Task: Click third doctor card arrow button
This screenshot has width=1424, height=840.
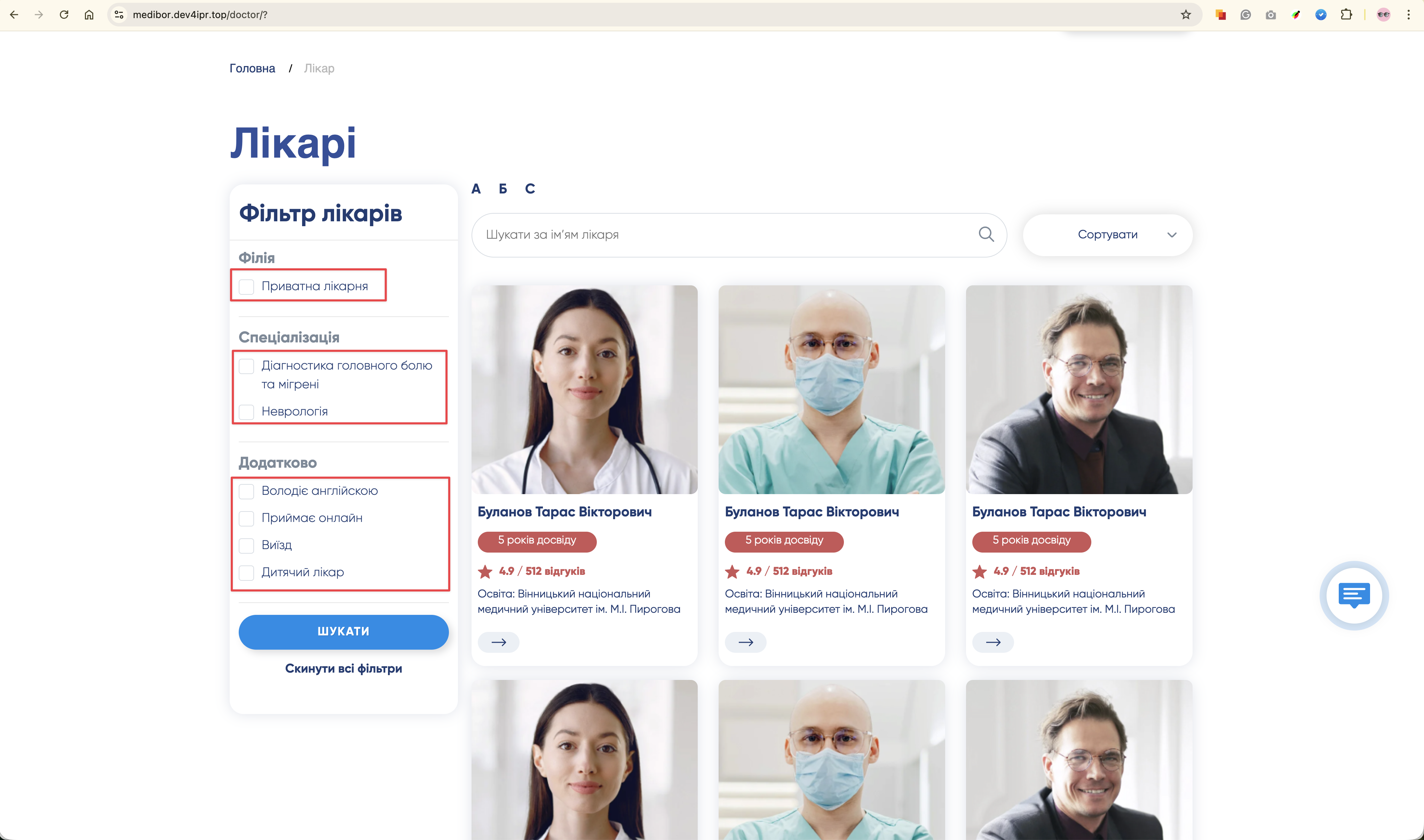Action: coord(993,642)
